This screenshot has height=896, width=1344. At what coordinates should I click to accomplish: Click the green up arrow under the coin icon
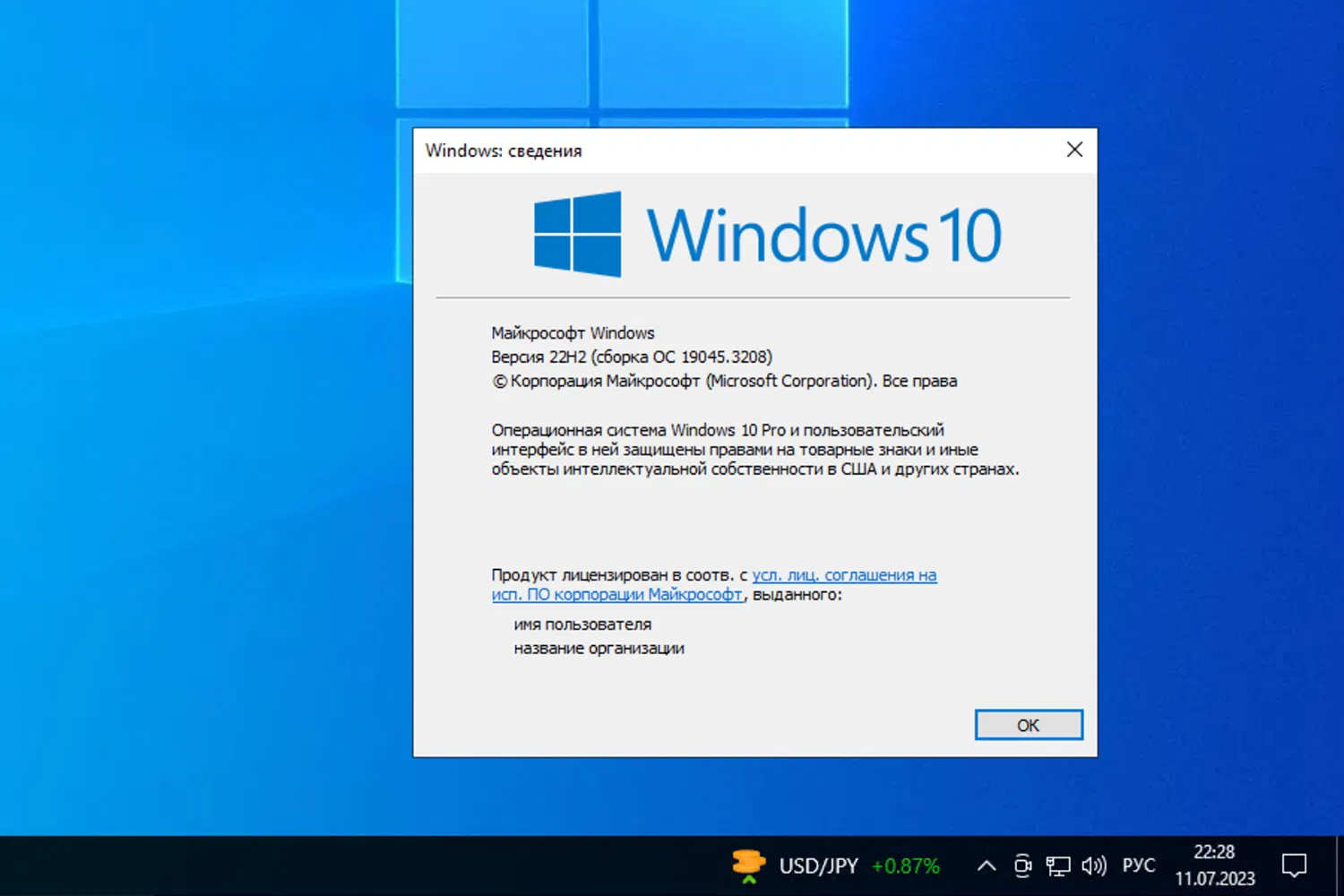point(748,882)
